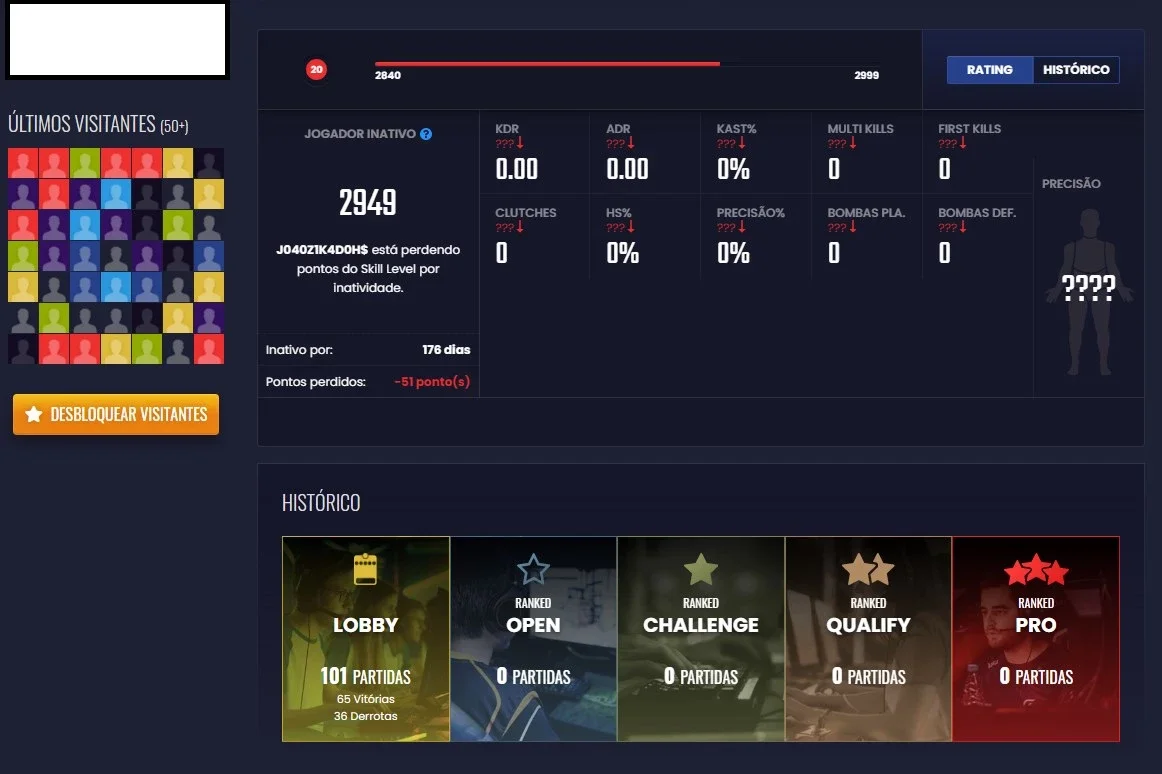Click the red down arrow under First Kills
1162x774 pixels.
963,142
